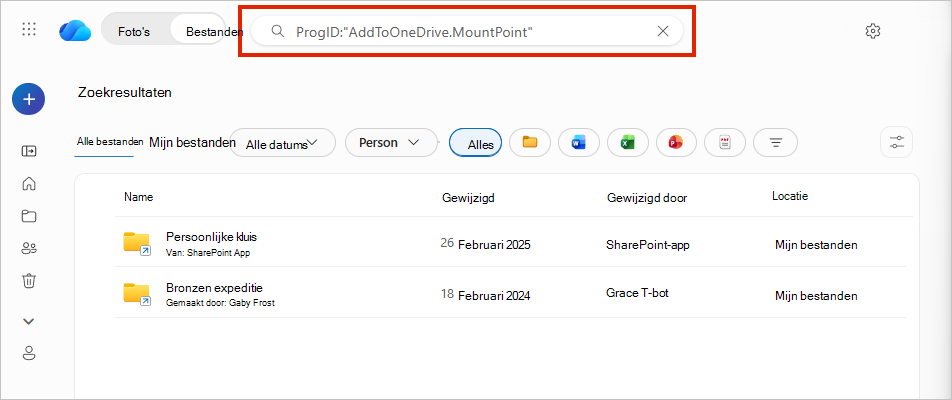Expand sidebar chevron for more items

tap(29, 321)
